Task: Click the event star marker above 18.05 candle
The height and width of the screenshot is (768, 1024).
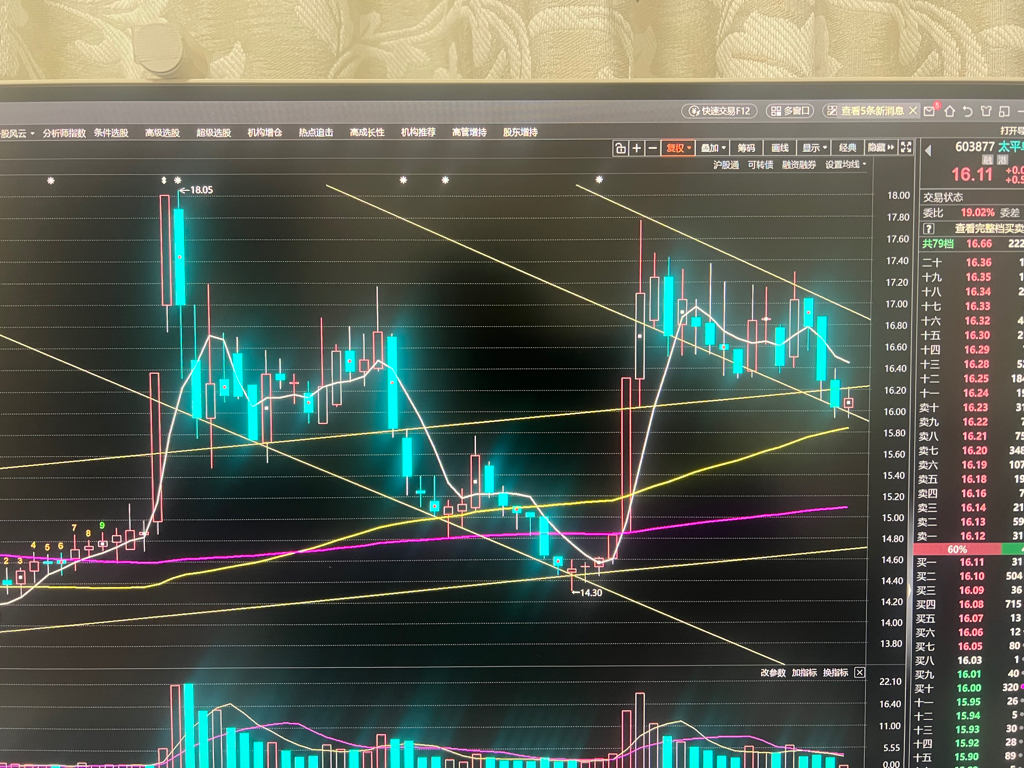Action: [178, 180]
